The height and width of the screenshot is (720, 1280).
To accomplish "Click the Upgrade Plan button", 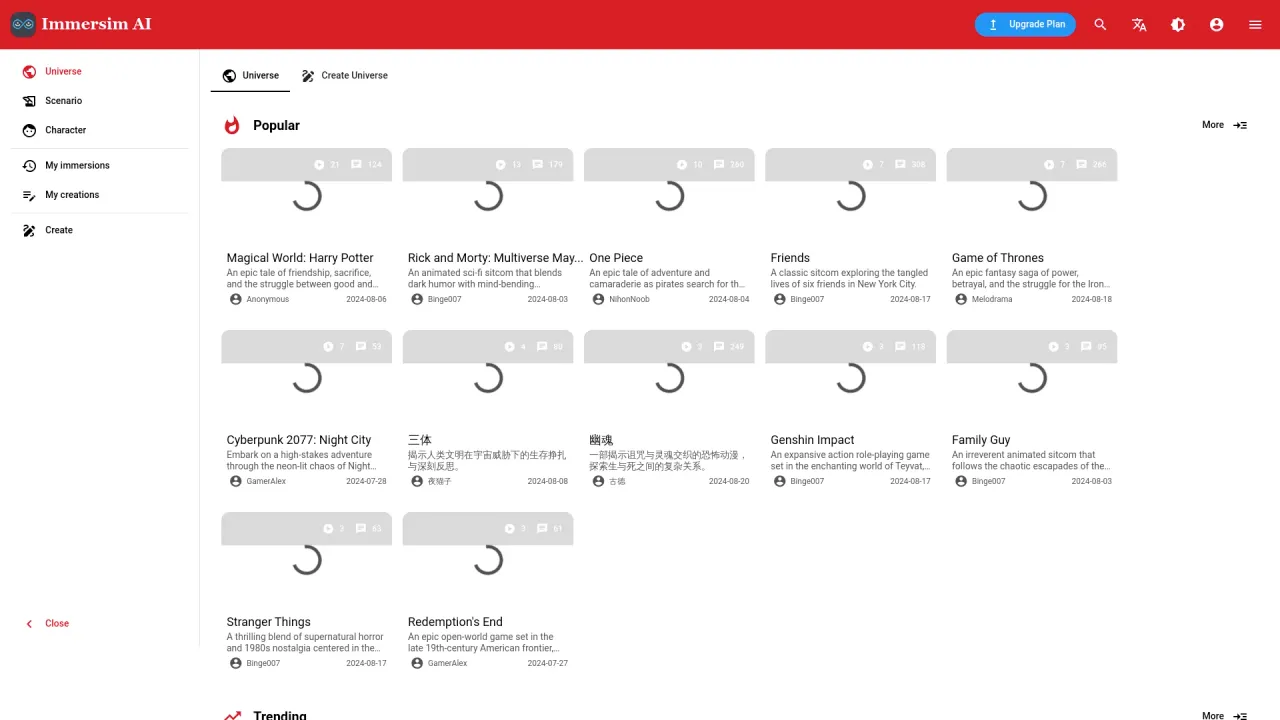I will [1025, 25].
